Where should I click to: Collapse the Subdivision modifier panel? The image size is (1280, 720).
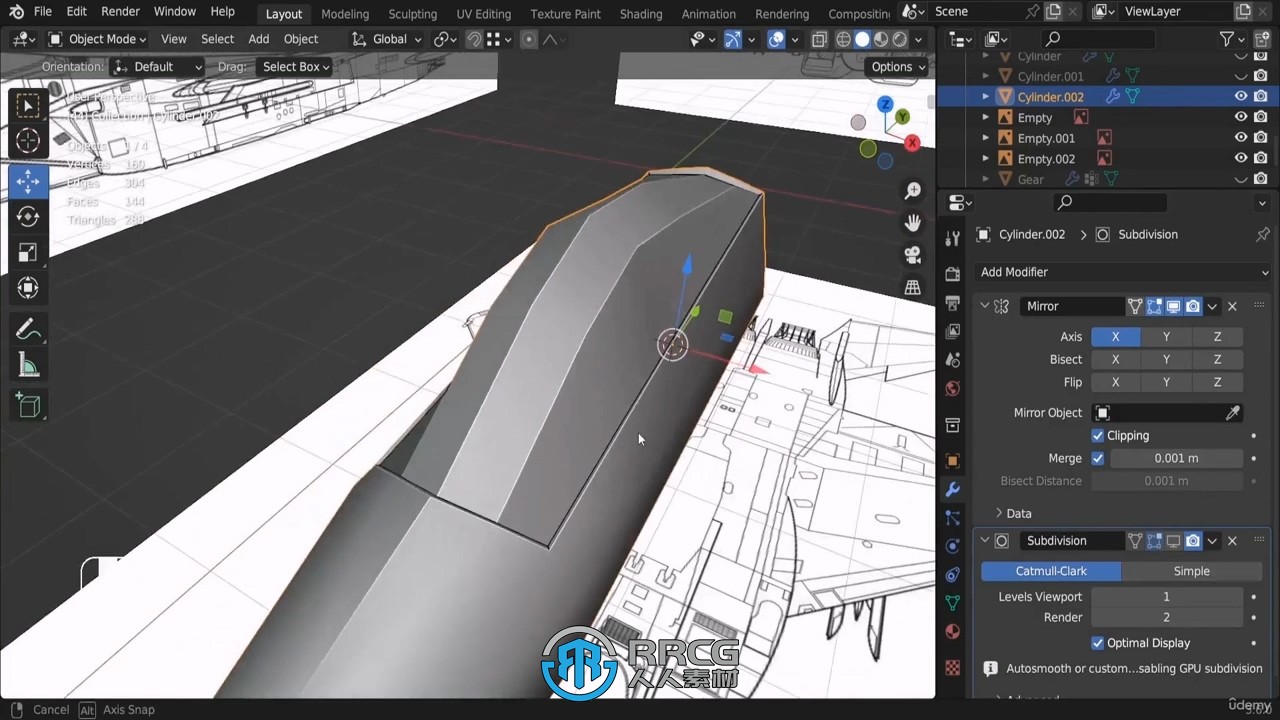pyautogui.click(x=985, y=540)
